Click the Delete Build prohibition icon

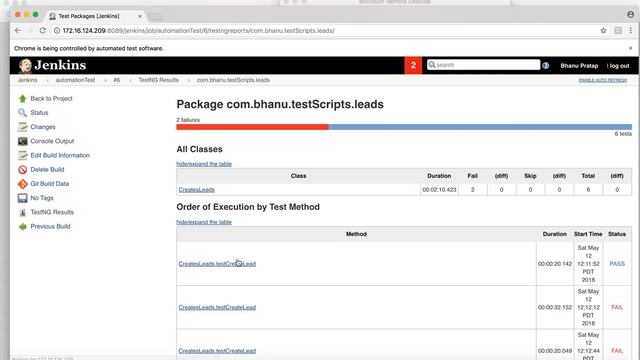22,170
